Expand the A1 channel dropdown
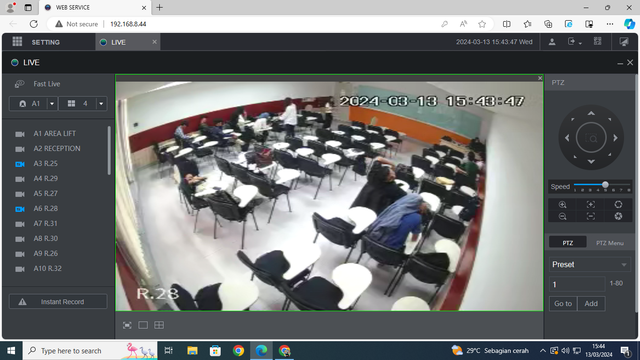The image size is (640, 360). [x=52, y=104]
